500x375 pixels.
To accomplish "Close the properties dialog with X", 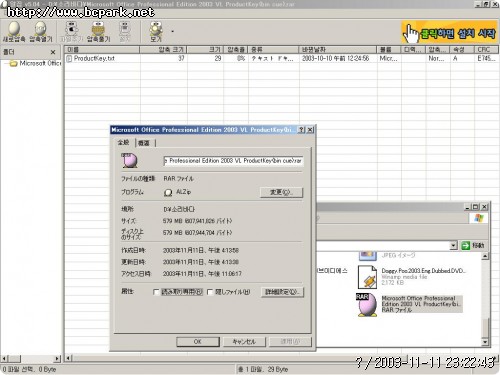I will [310, 130].
